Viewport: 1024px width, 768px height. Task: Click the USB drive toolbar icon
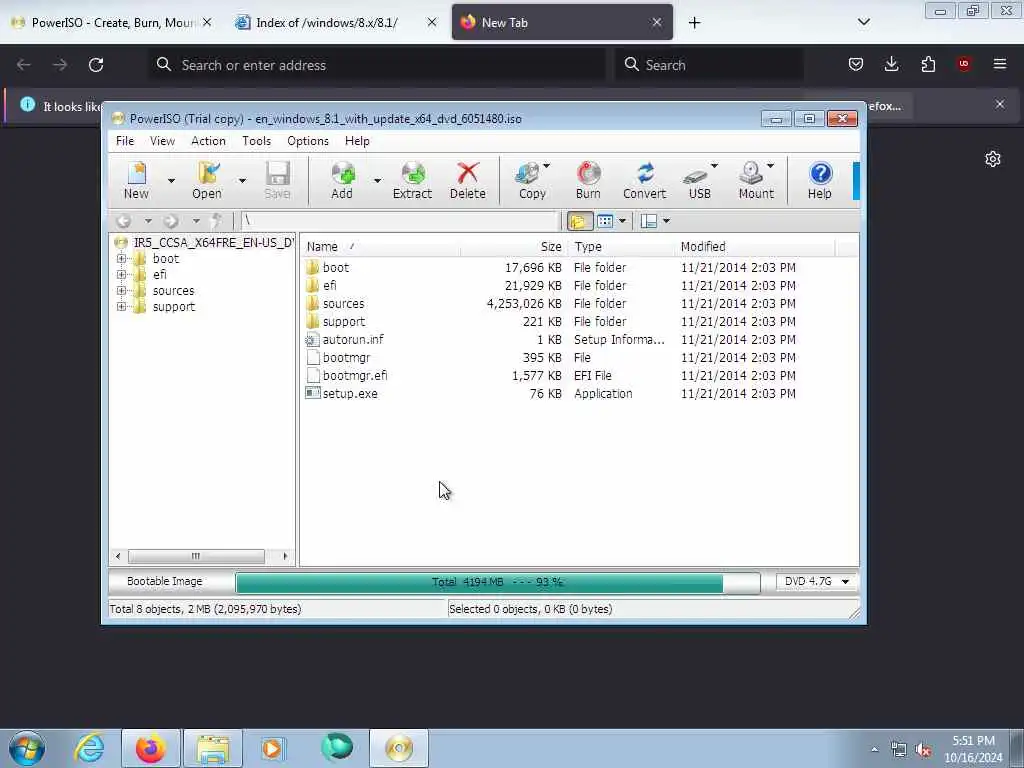[697, 180]
